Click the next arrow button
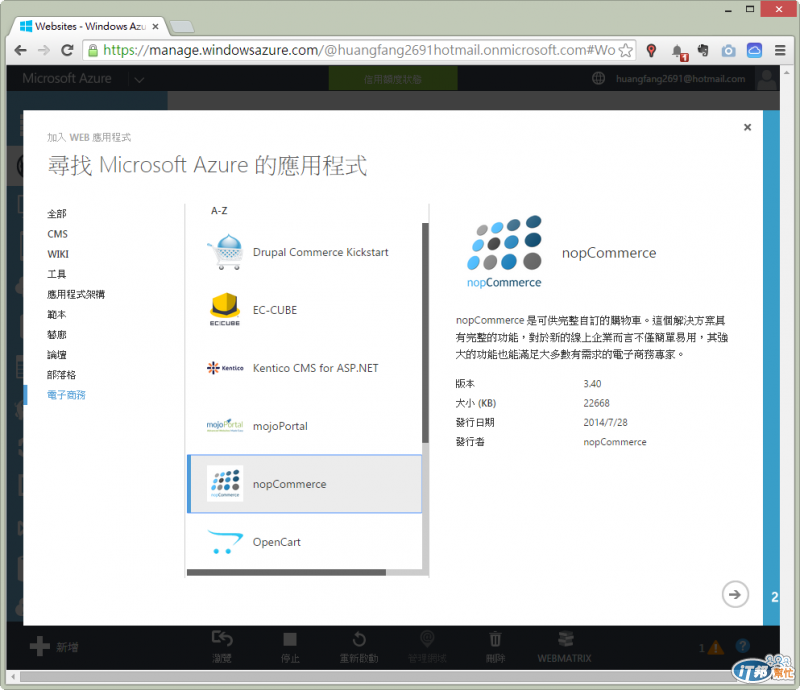Viewport: 800px width, 690px height. pos(735,594)
